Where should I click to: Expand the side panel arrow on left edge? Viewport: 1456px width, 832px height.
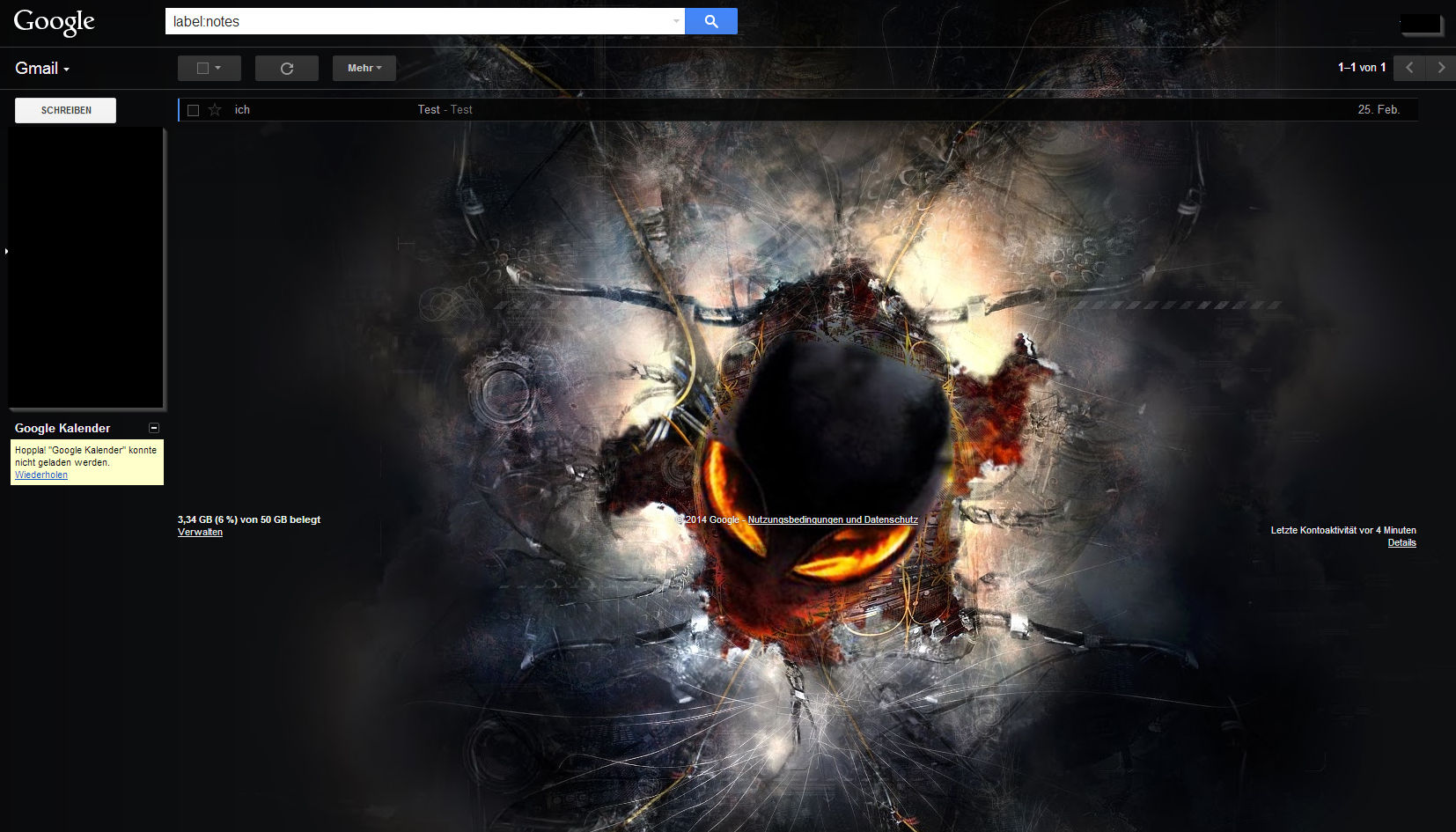(x=6, y=252)
